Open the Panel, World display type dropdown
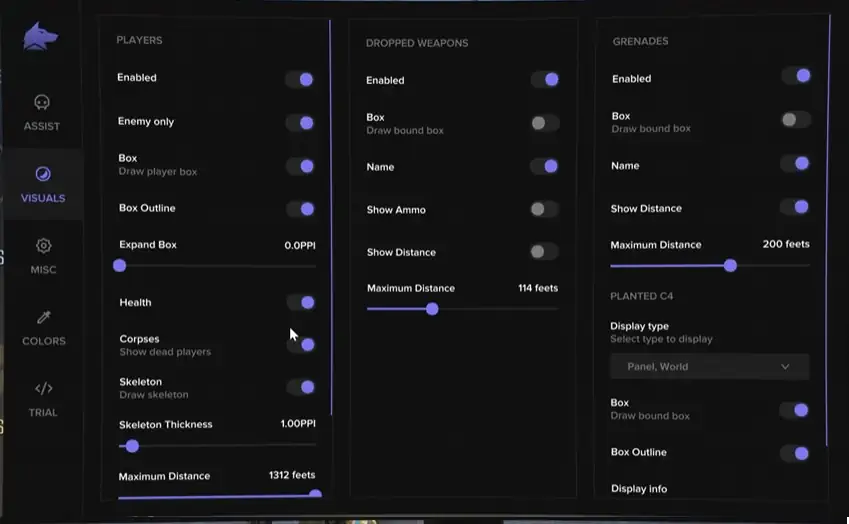Image resolution: width=849 pixels, height=524 pixels. tap(709, 366)
